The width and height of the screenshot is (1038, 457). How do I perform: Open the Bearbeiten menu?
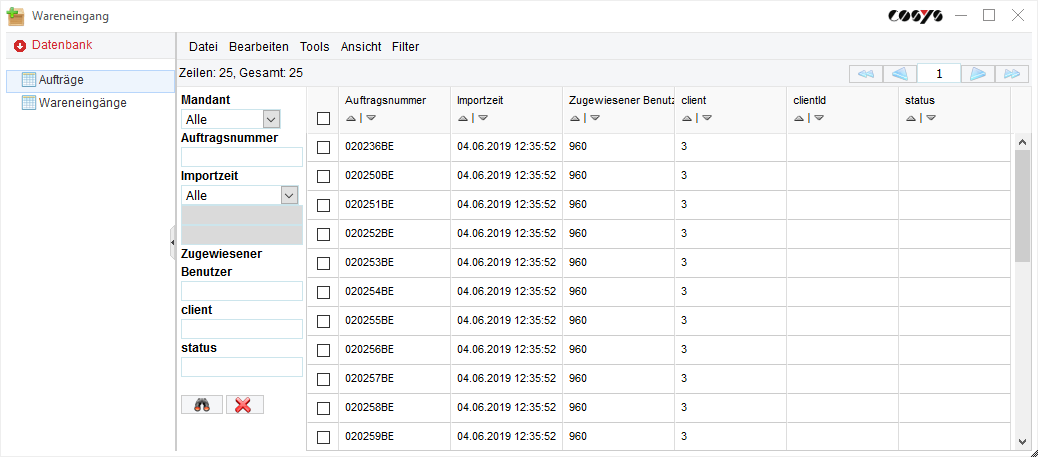pos(258,47)
